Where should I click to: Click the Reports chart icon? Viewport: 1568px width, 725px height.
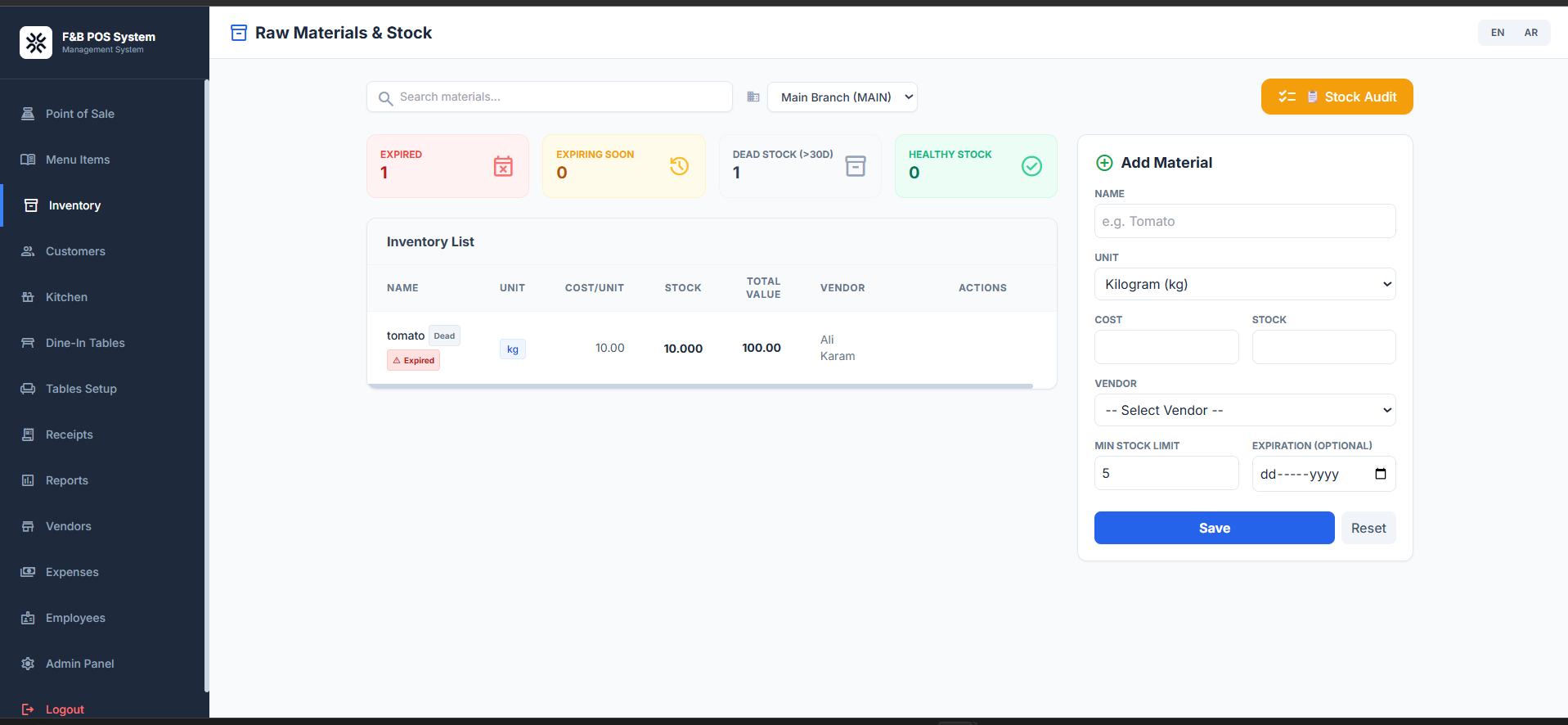[x=28, y=480]
